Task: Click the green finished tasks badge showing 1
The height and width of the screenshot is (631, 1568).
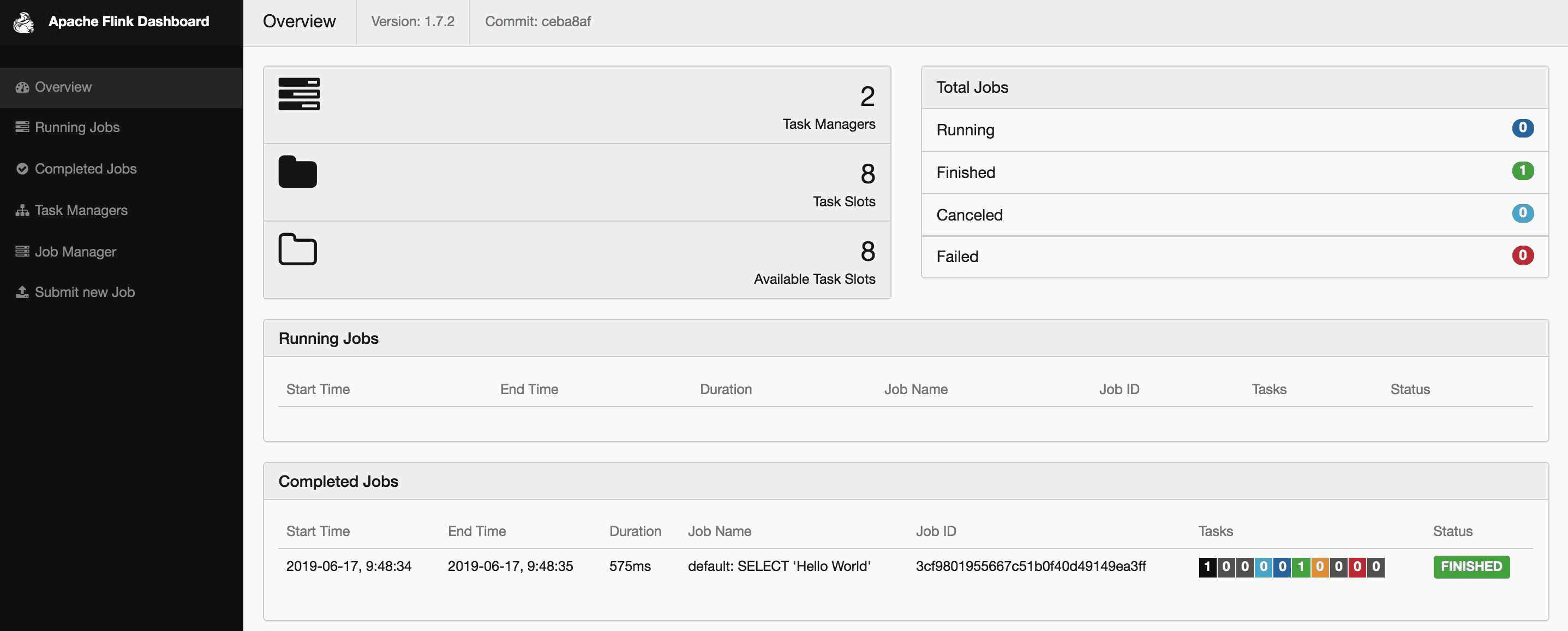Action: tap(1301, 567)
